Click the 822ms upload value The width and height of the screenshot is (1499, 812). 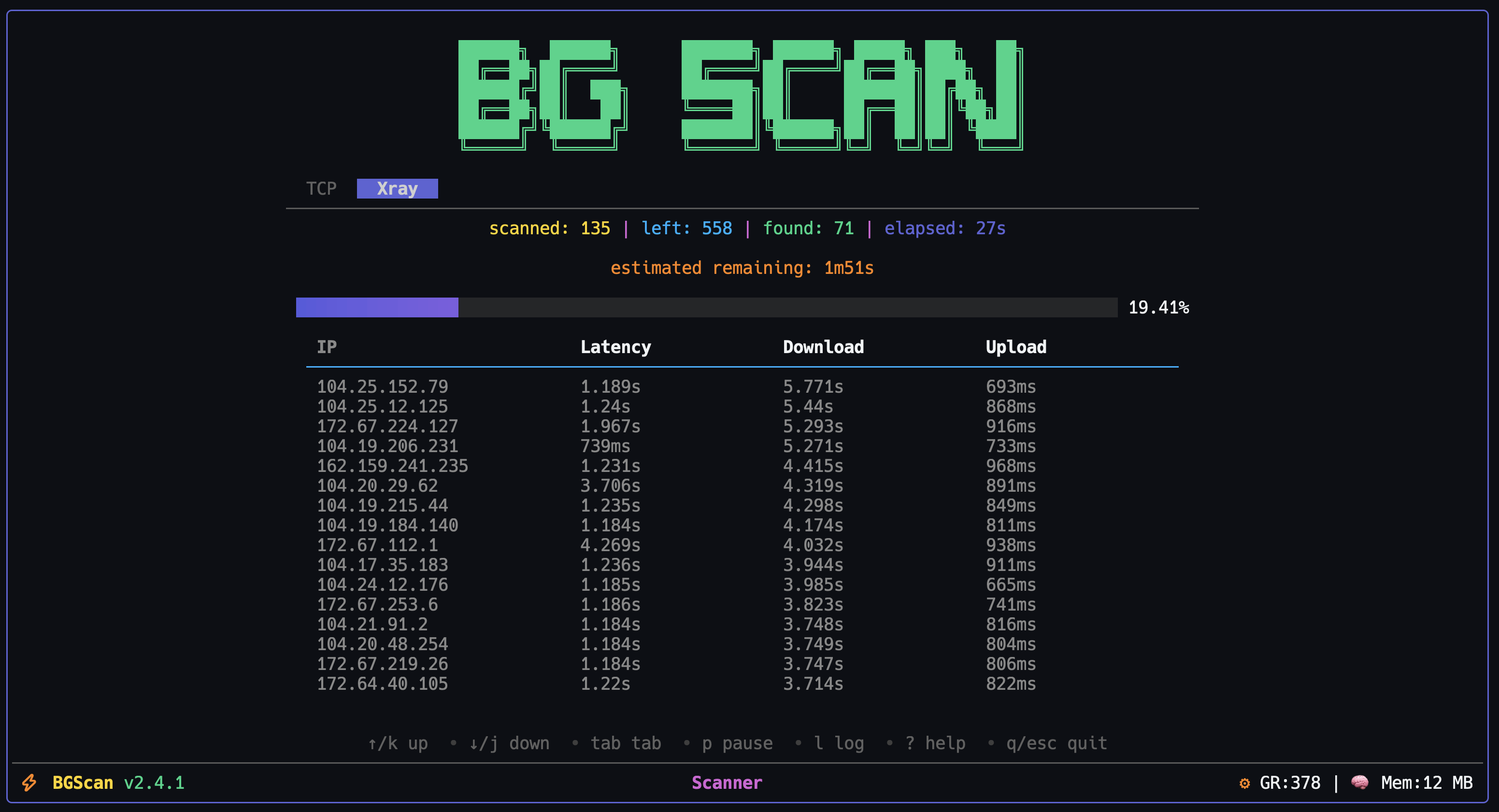[1011, 683]
